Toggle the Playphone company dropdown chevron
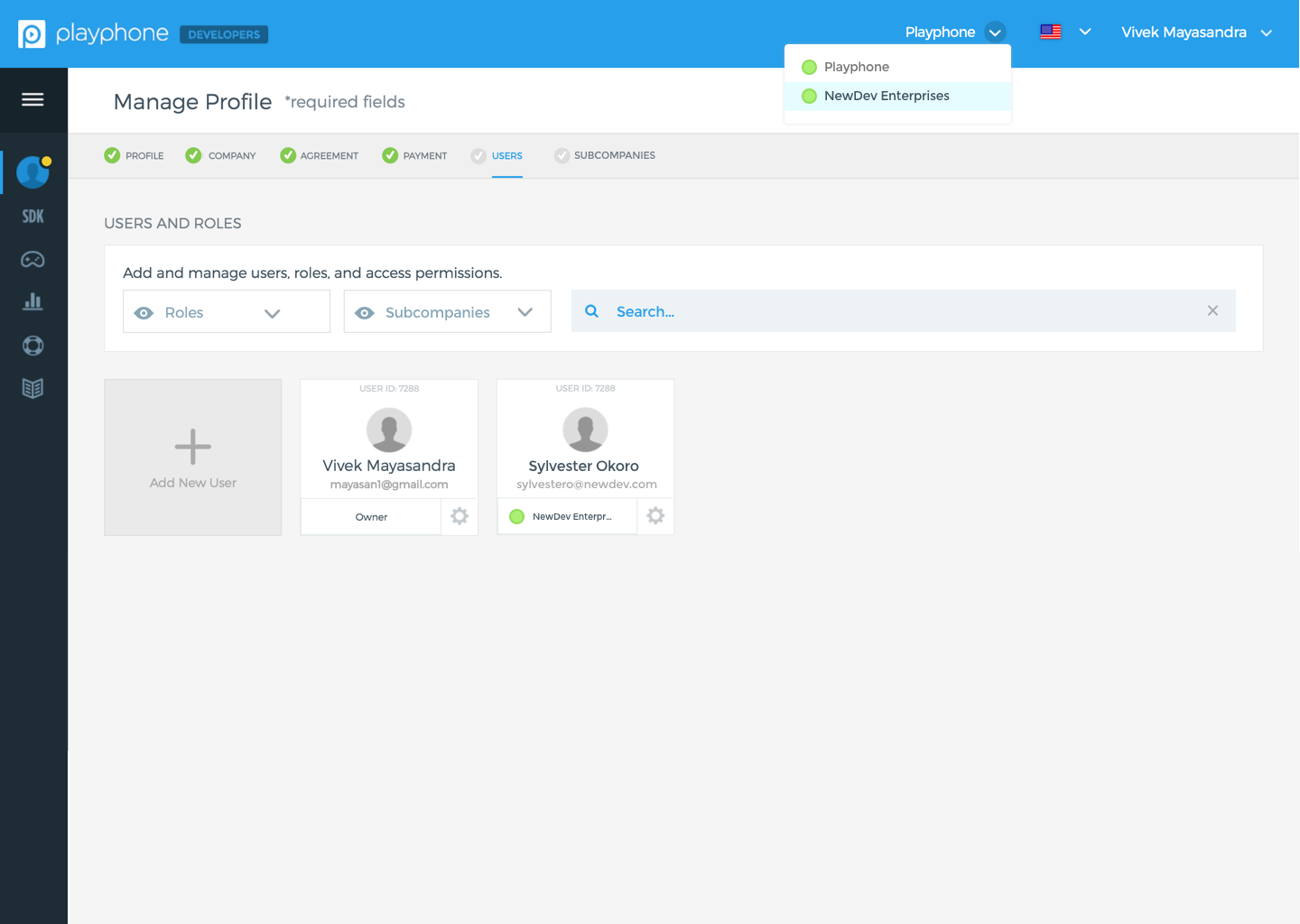This screenshot has width=1300, height=924. [995, 32]
